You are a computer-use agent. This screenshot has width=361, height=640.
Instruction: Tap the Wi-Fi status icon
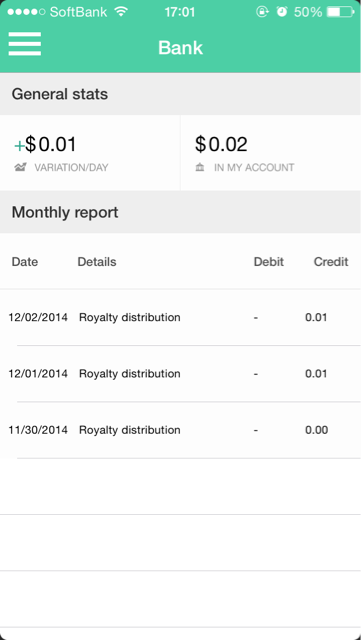pyautogui.click(x=121, y=11)
